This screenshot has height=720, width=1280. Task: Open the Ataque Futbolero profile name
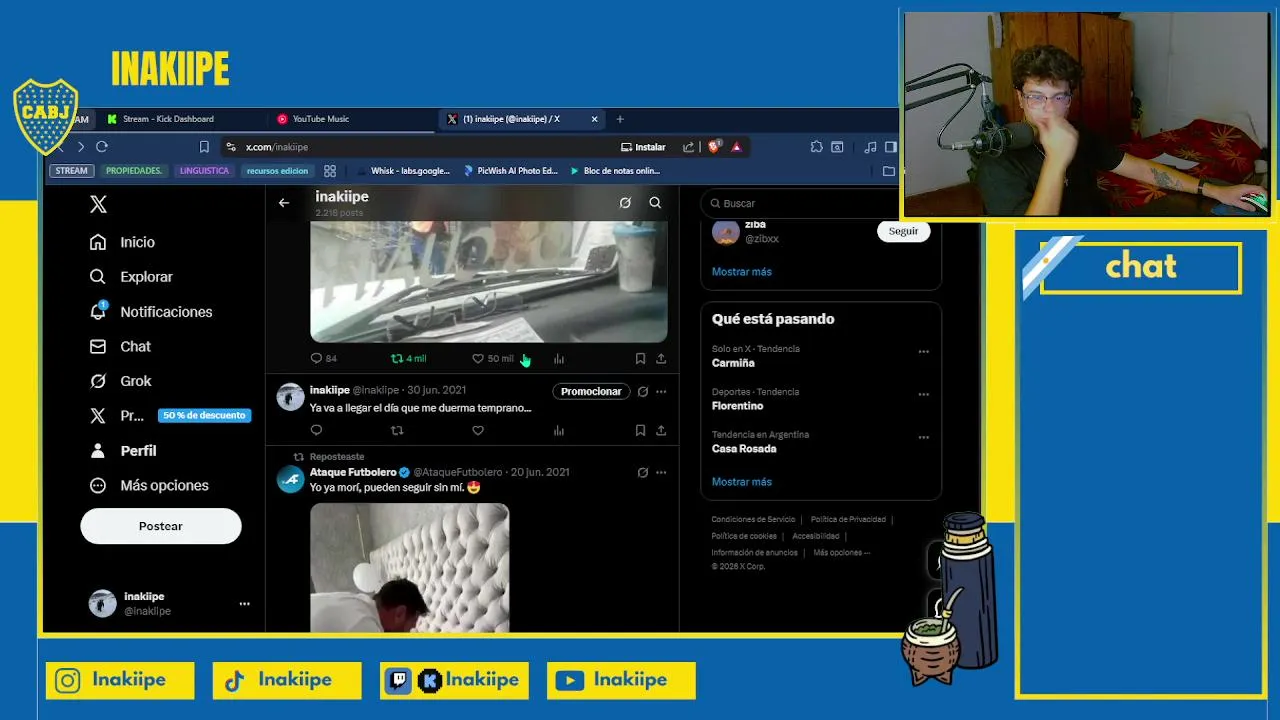pos(353,472)
